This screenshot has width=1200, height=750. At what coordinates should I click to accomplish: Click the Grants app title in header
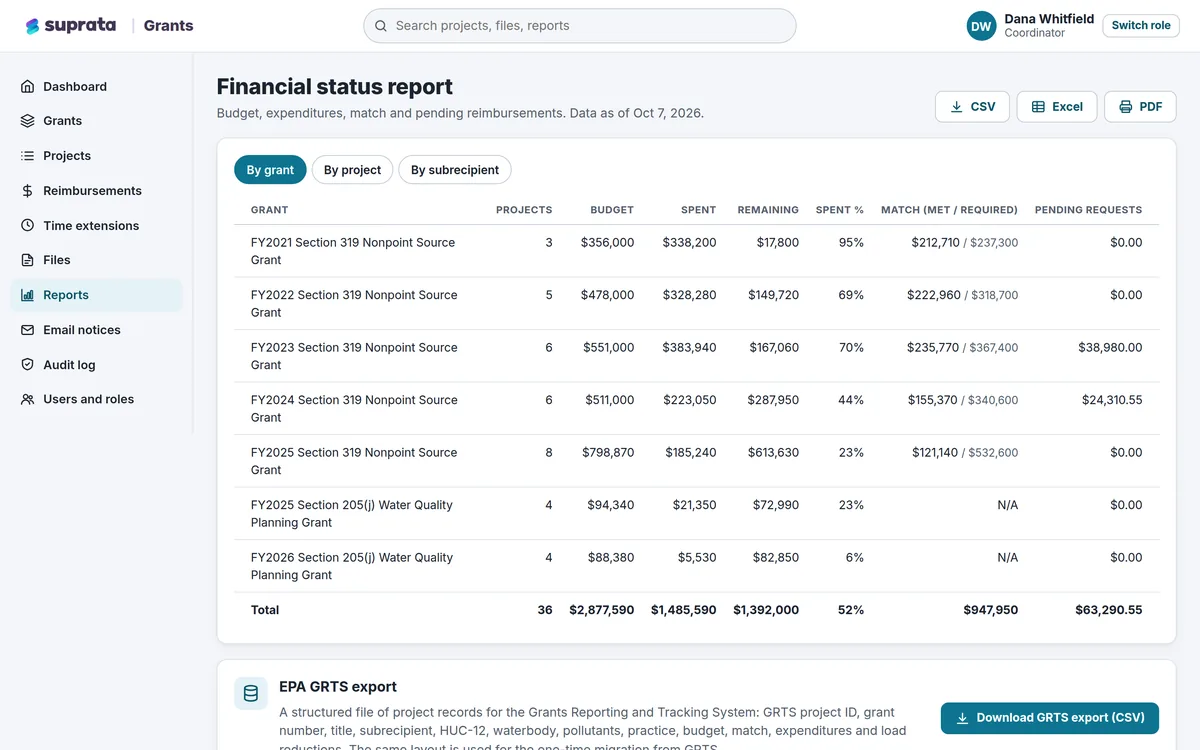(169, 26)
